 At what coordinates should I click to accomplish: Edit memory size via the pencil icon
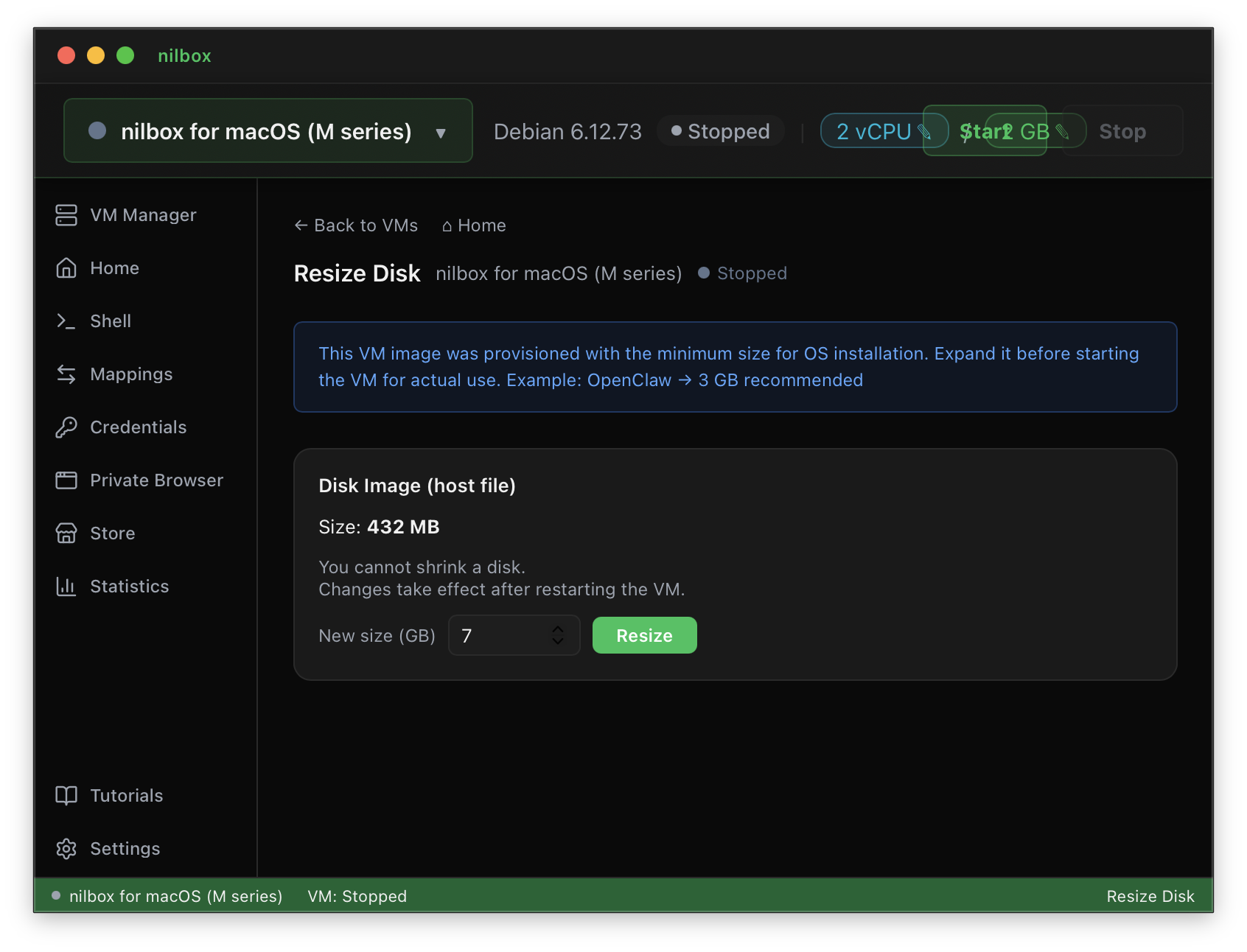[x=1063, y=131]
